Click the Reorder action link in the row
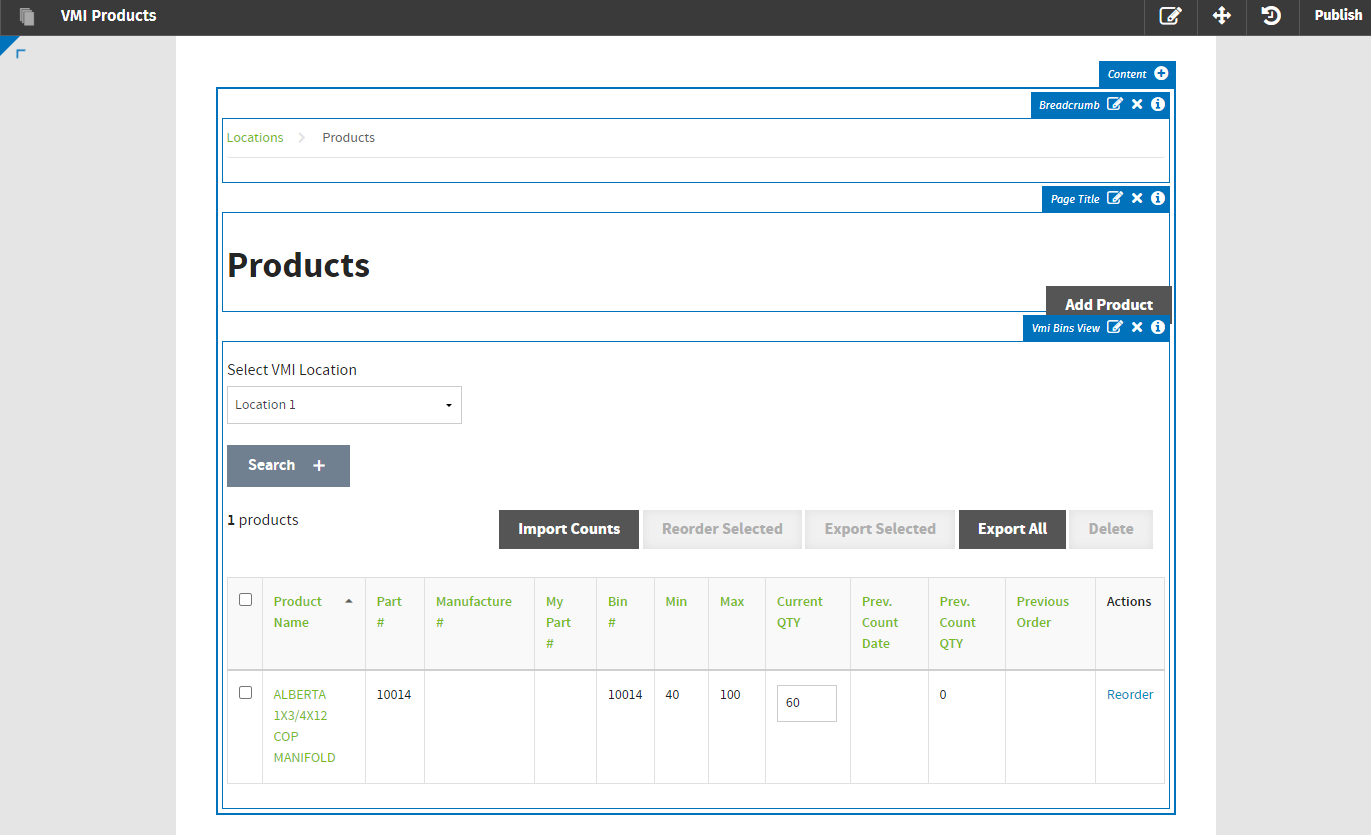The image size is (1371, 835). point(1130,694)
